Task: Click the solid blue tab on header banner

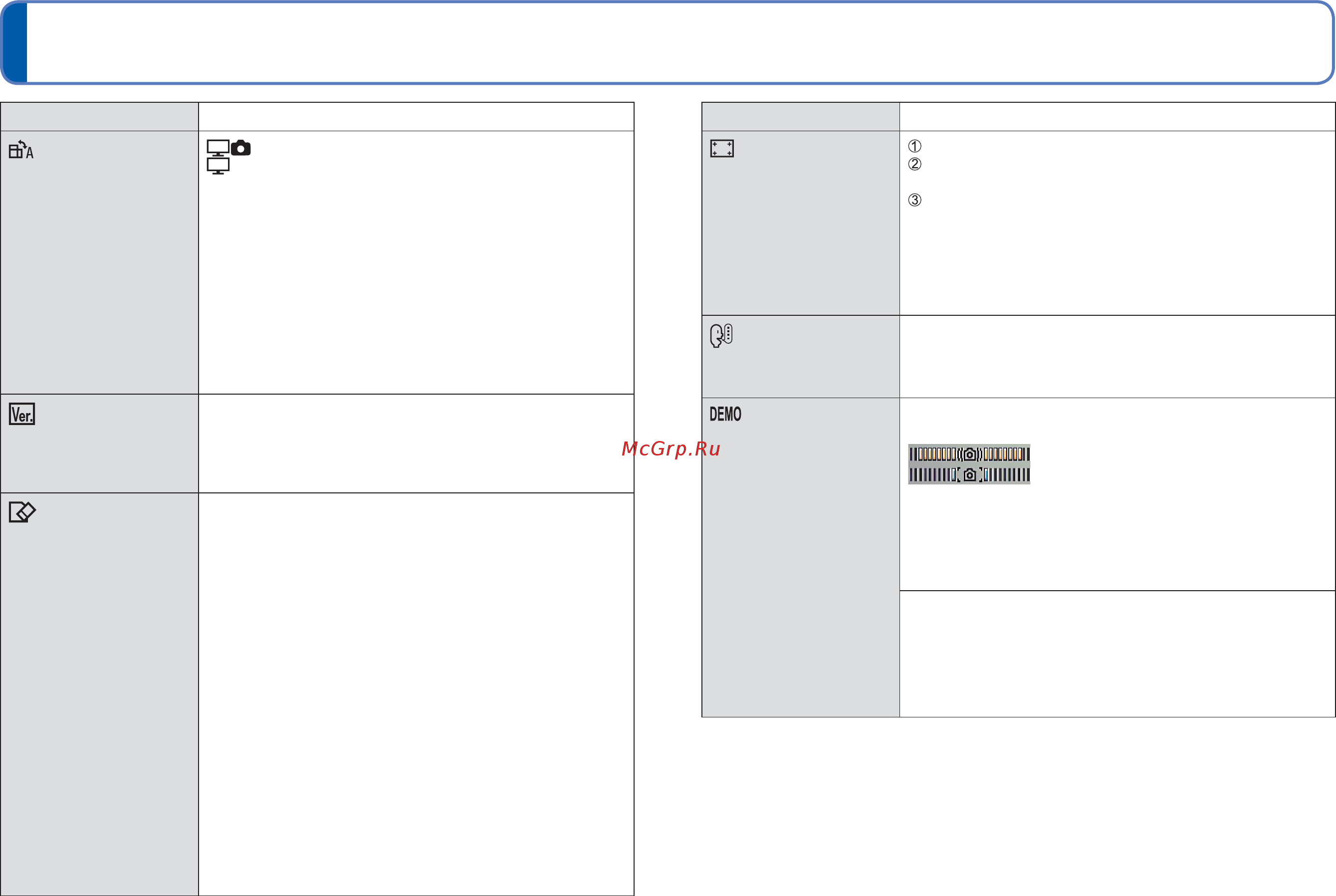Action: (x=14, y=42)
